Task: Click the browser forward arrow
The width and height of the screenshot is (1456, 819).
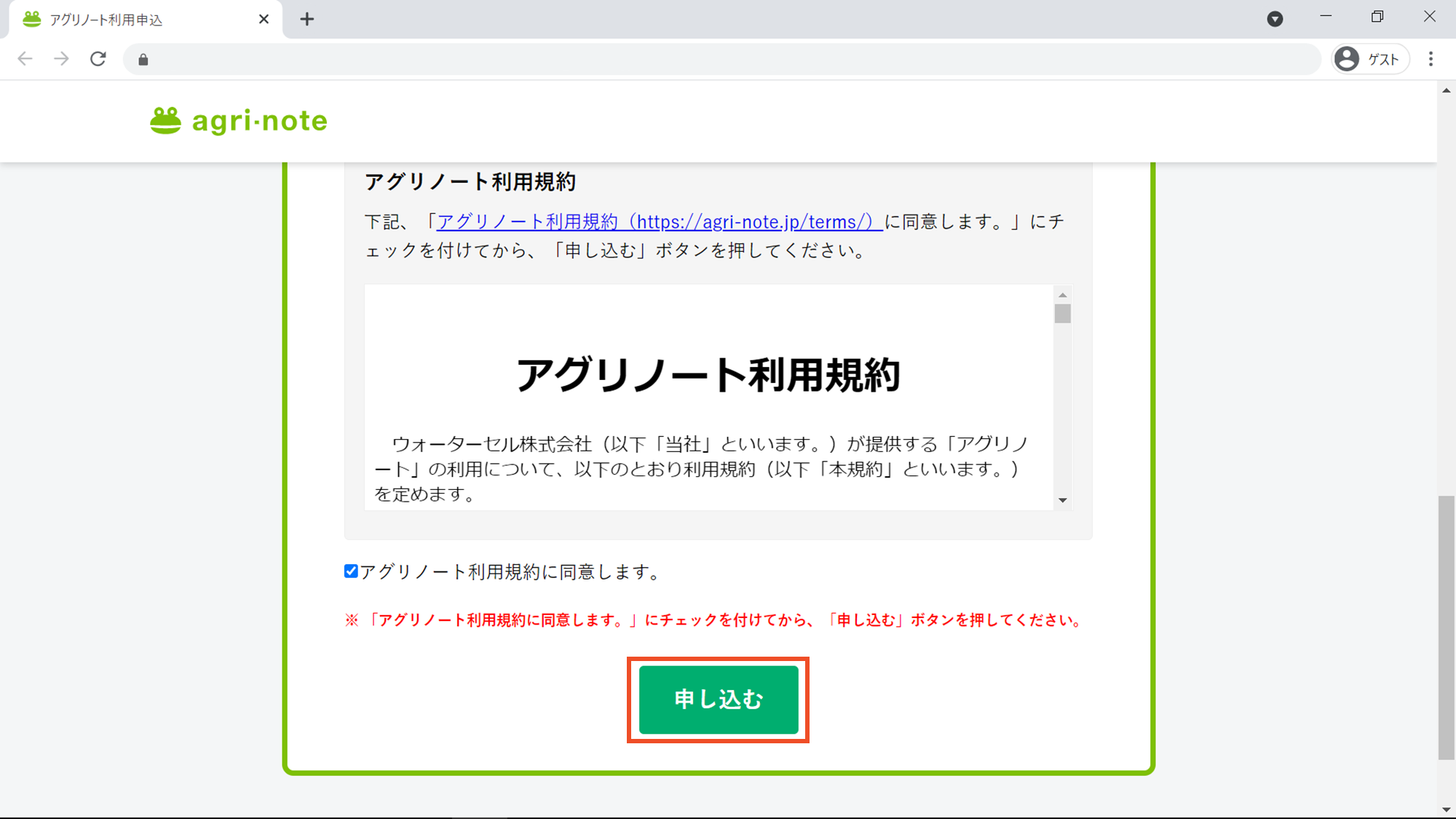Action: point(62,59)
